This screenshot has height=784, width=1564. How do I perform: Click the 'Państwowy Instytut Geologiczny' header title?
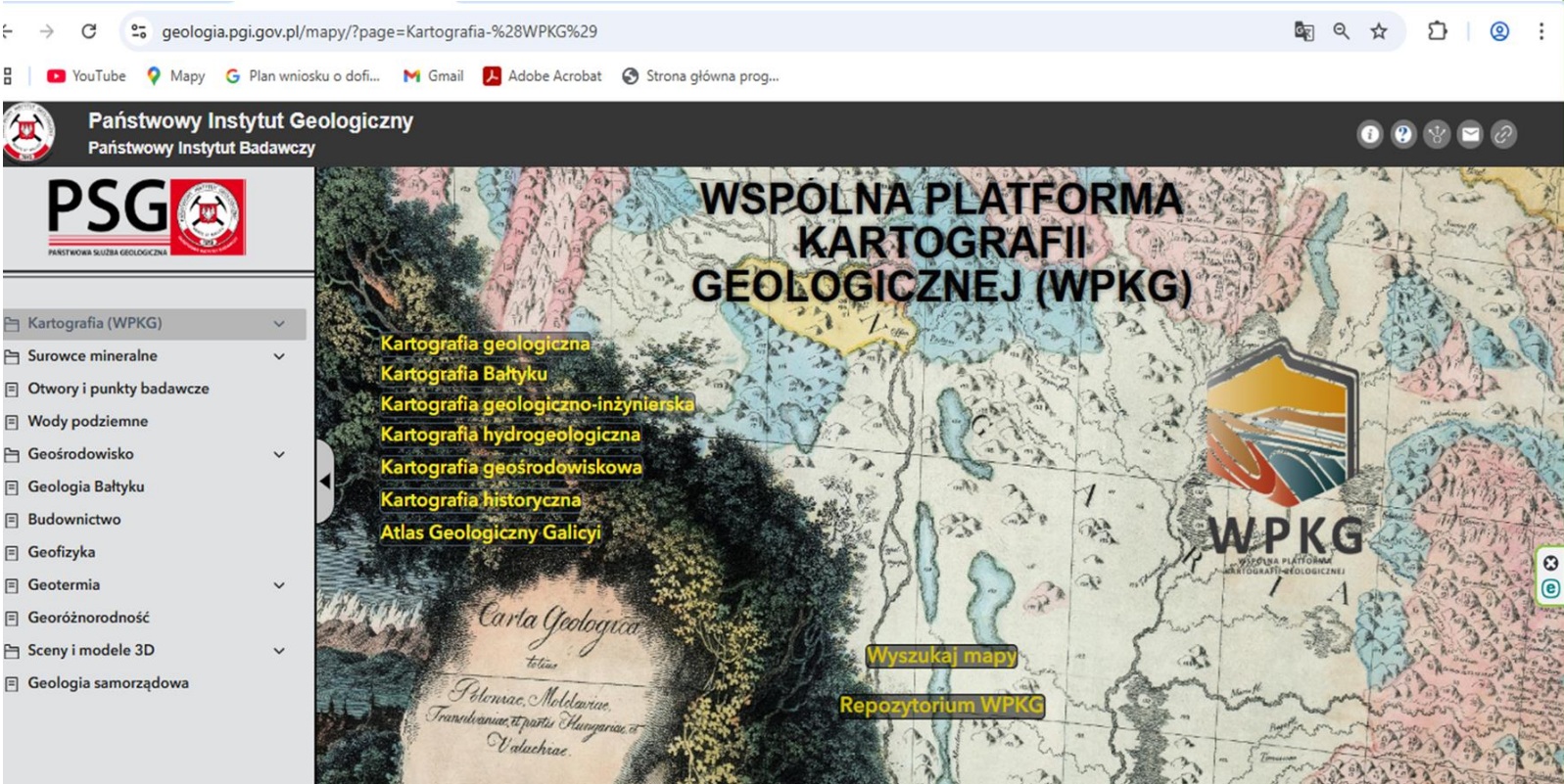[251, 121]
